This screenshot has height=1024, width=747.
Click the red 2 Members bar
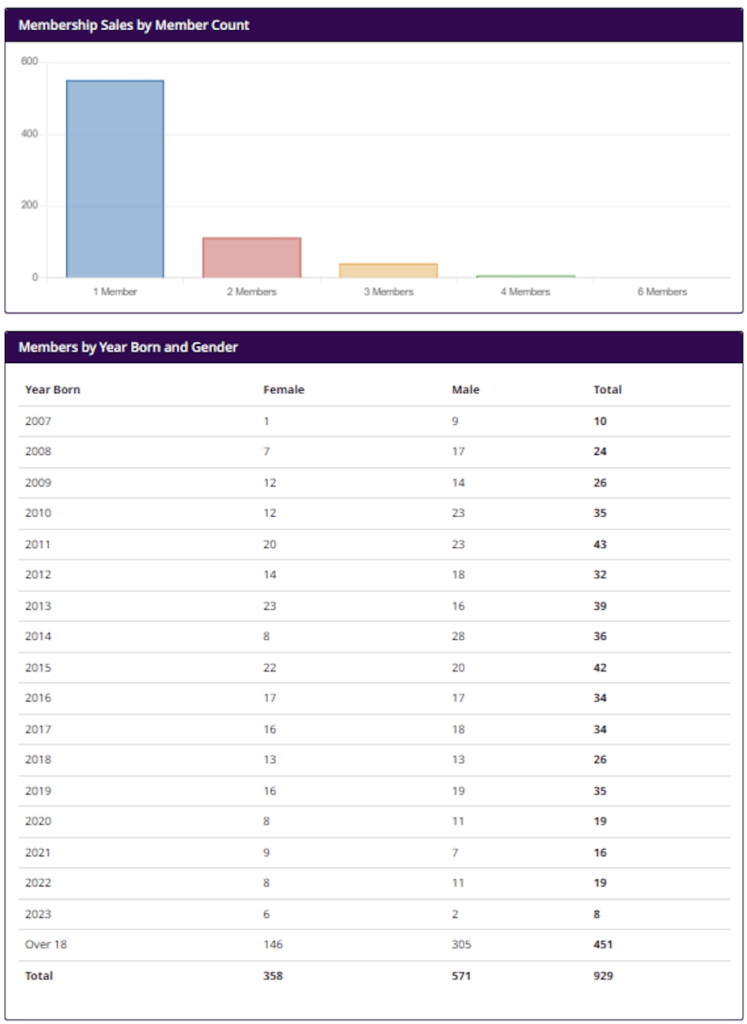tap(252, 257)
